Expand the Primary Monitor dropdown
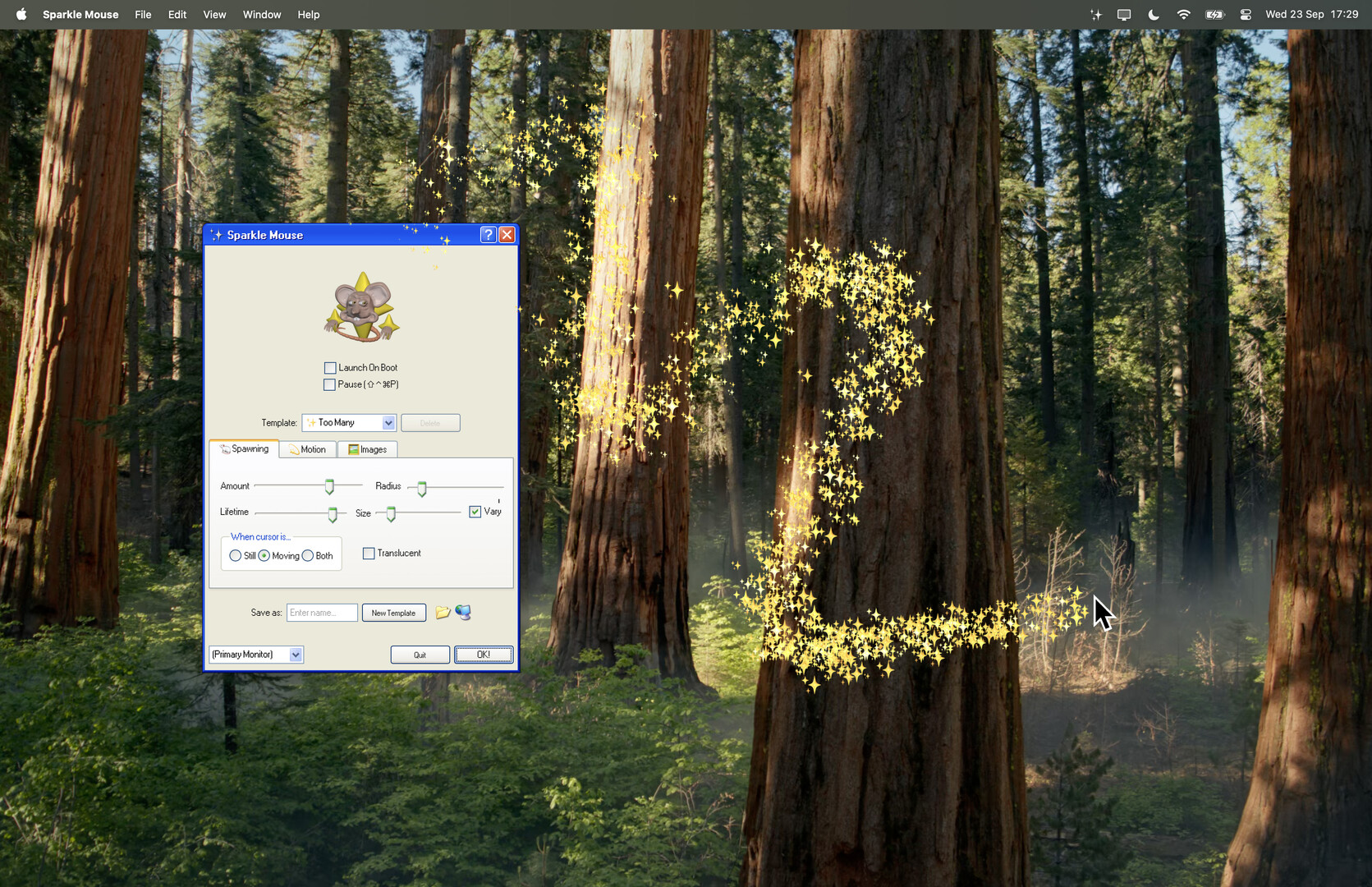The image size is (1372, 887). (x=256, y=655)
